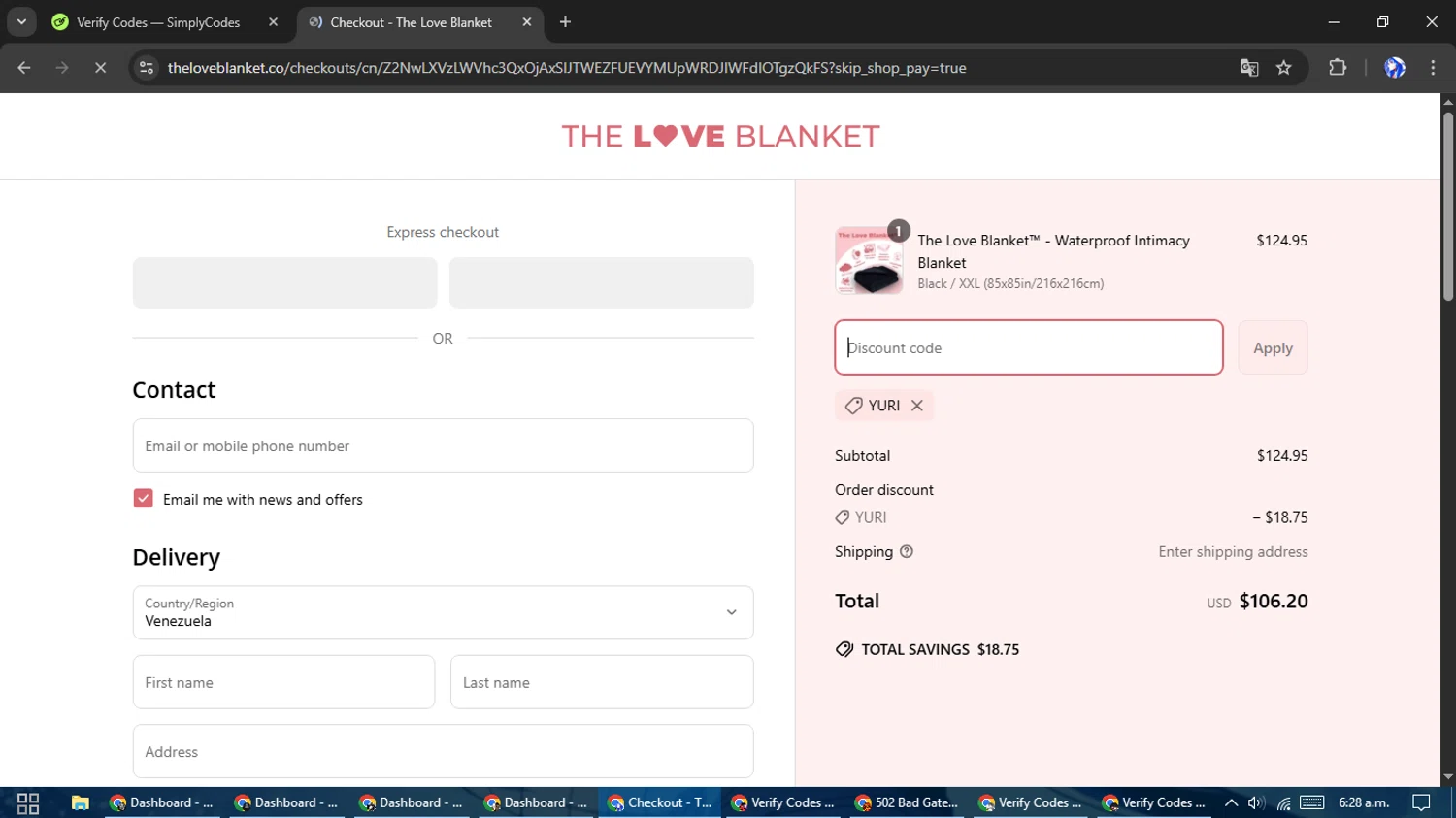Click the touch keyboard tray icon
Screen dimensions: 1456x818
1312,802
